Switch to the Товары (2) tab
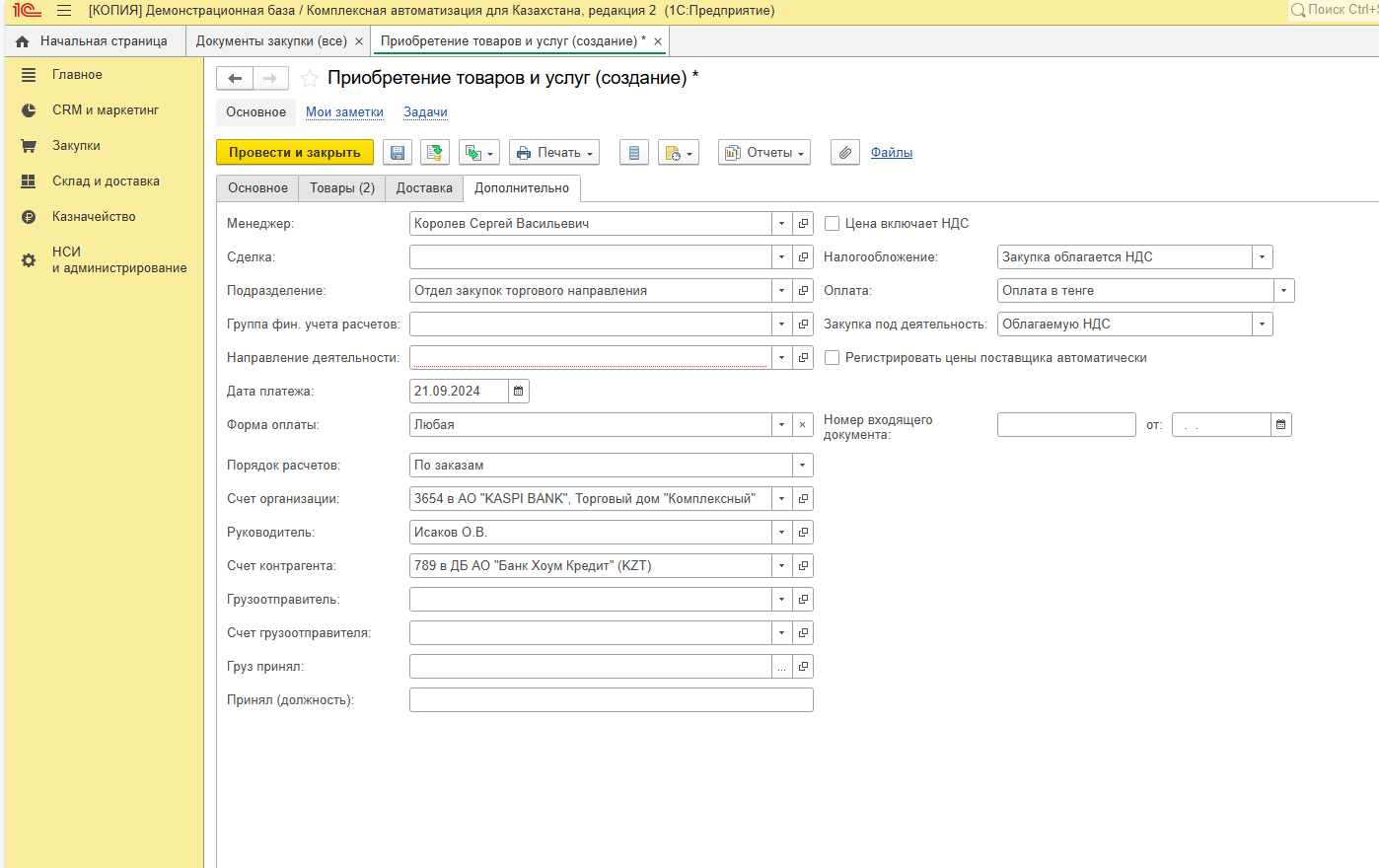Screen dimensions: 1379x868 (x=341, y=188)
